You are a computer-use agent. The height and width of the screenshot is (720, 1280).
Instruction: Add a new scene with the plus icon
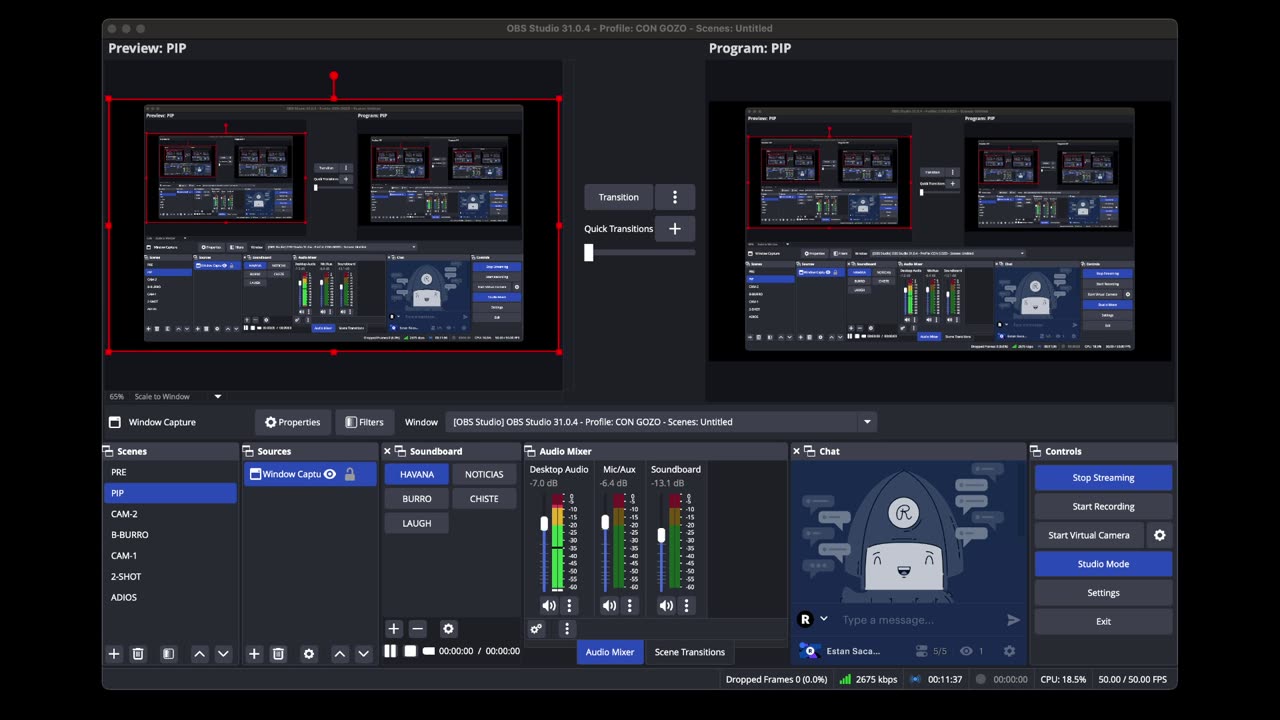(114, 654)
